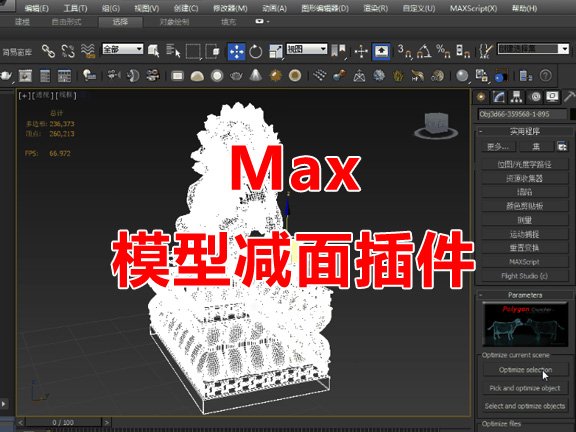Open the rendered frame window icon
576x432 pixels.
pos(25,76)
